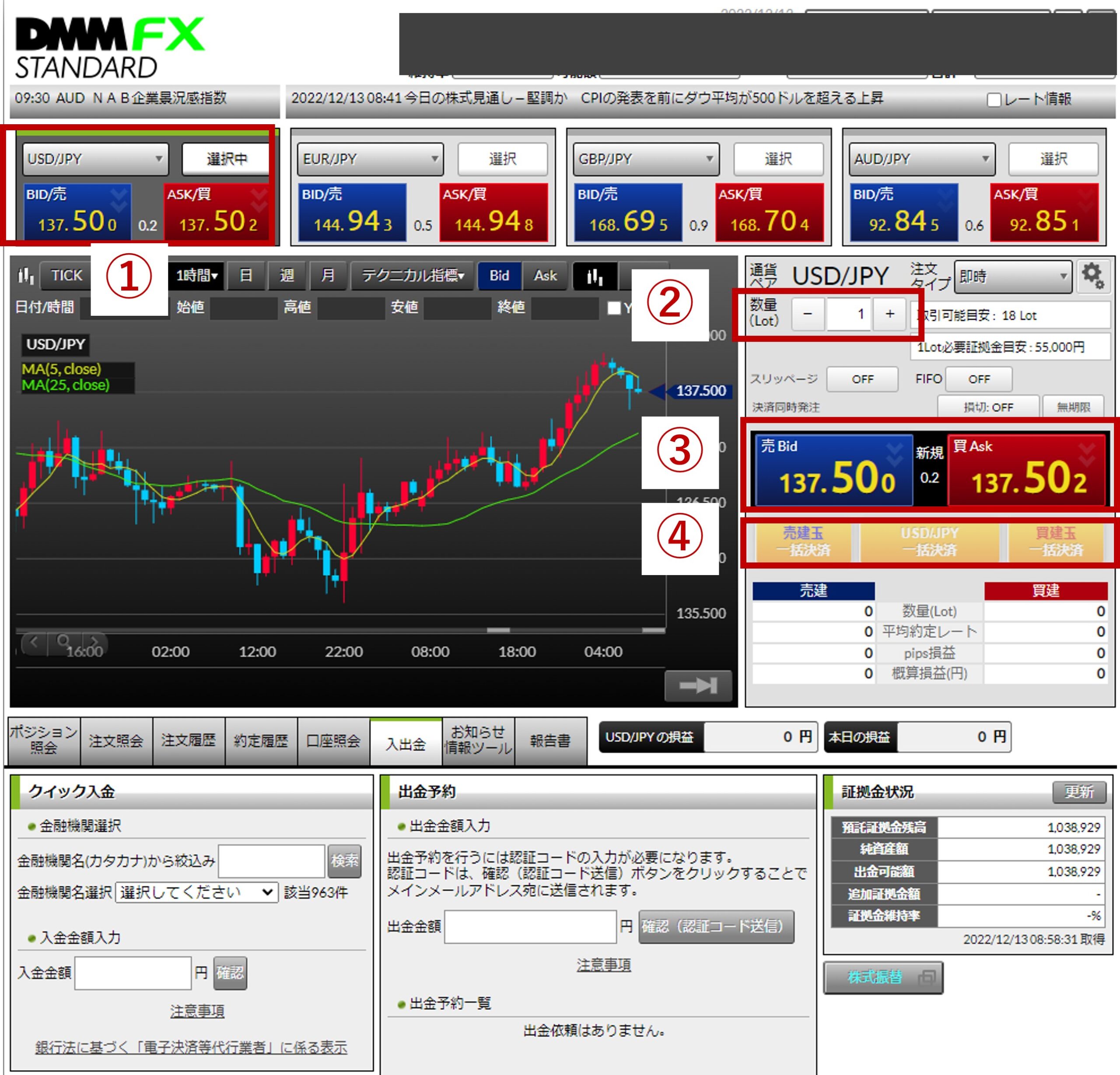Click the chart horizontal scrollbar handle
Image resolution: width=1120 pixels, height=1075 pixels.
498,630
